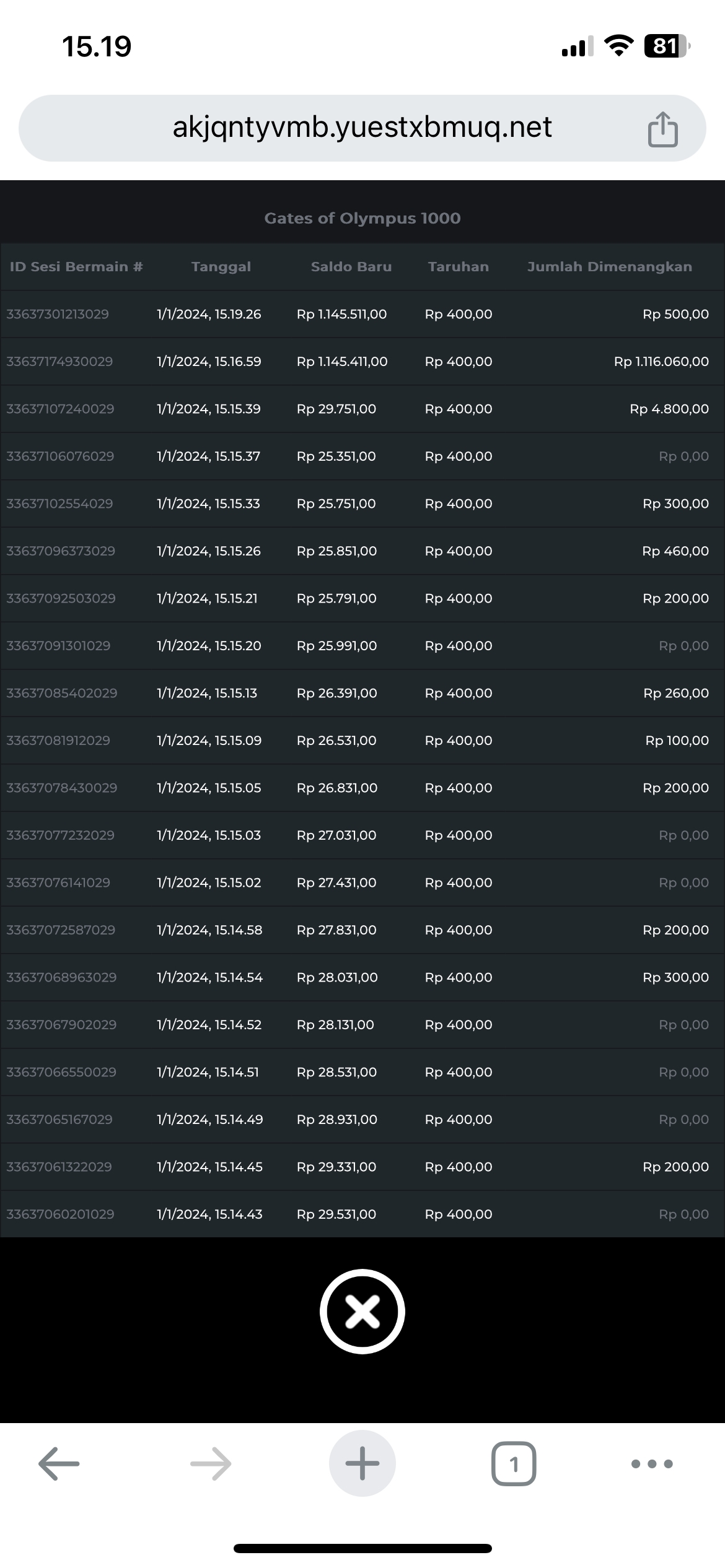Image resolution: width=725 pixels, height=1568 pixels.
Task: Open session ID 33637060201029
Action: point(60,1214)
